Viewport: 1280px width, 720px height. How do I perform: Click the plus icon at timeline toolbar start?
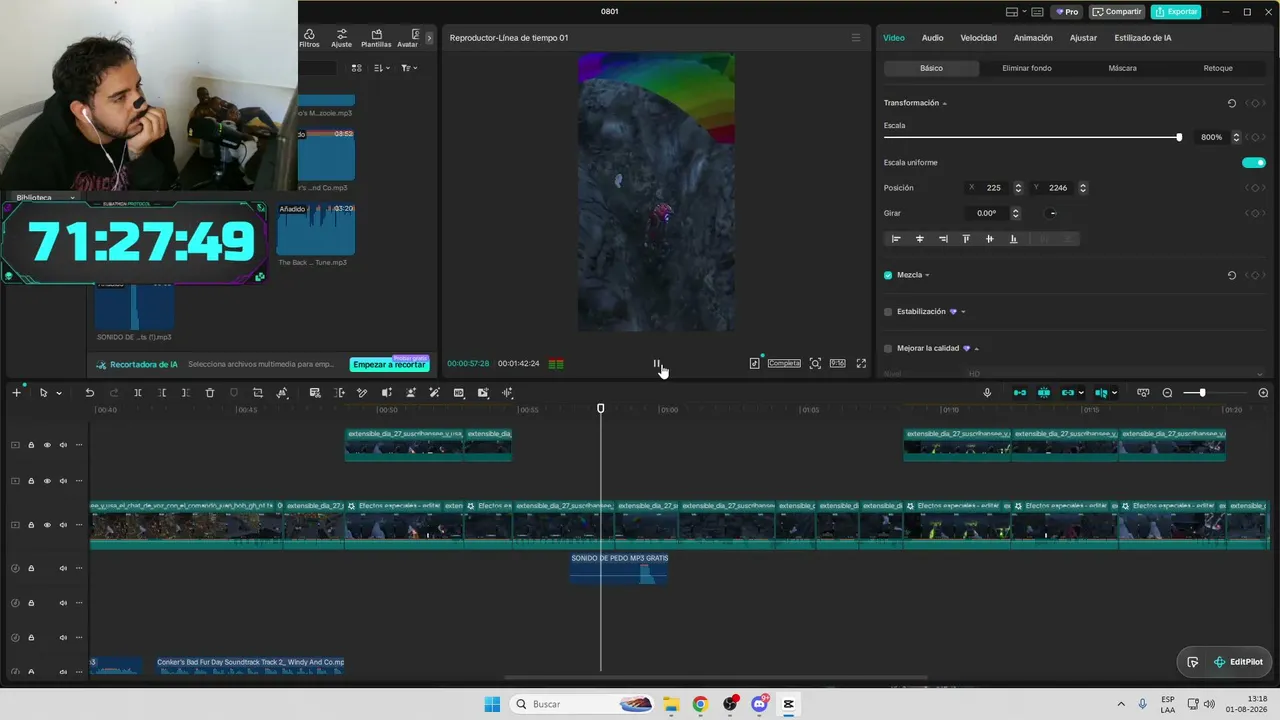[x=16, y=393]
